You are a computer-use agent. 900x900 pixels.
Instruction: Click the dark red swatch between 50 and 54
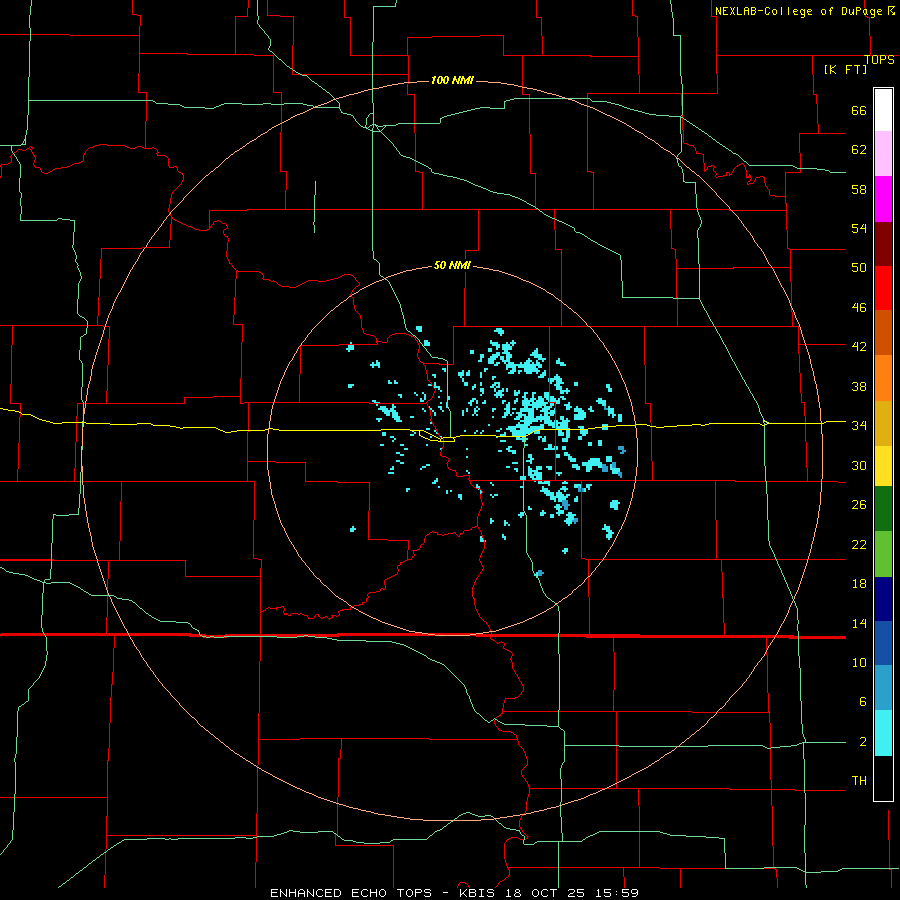[883, 243]
